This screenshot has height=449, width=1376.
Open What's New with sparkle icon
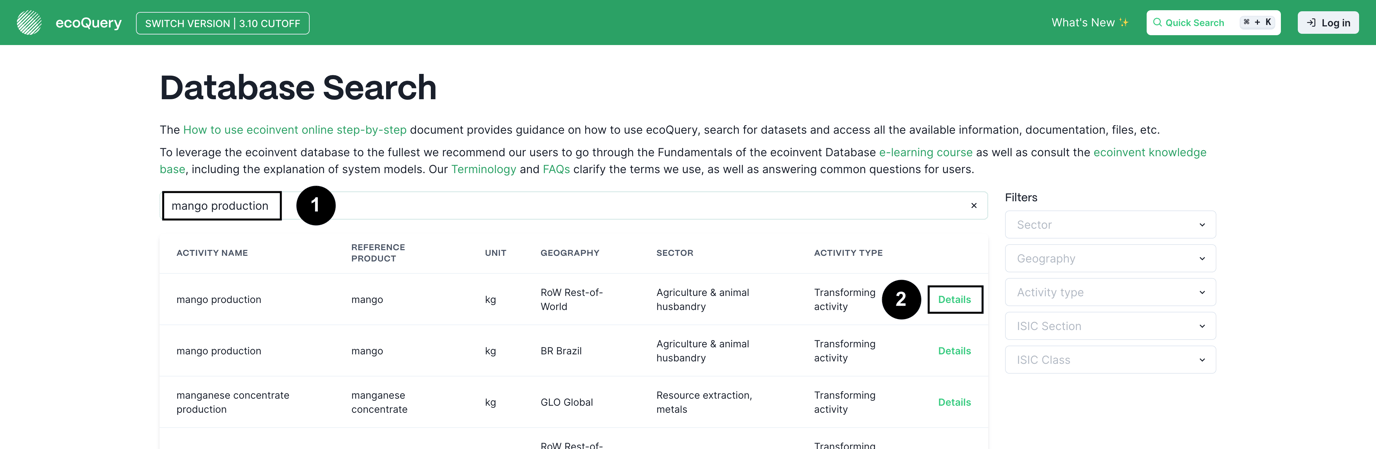(x=1089, y=22)
